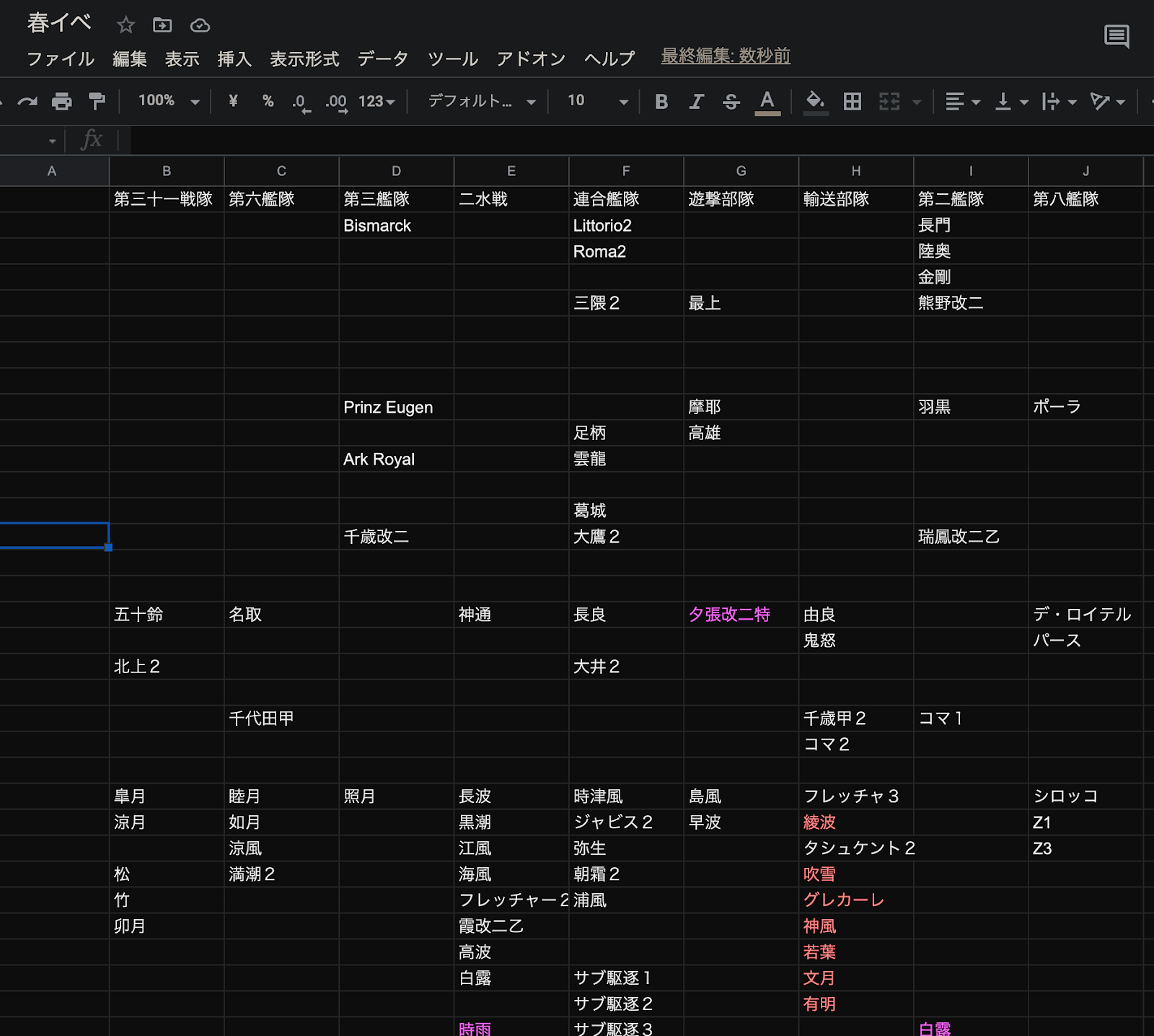Toggle italic formatting
The image size is (1154, 1036).
(x=696, y=102)
